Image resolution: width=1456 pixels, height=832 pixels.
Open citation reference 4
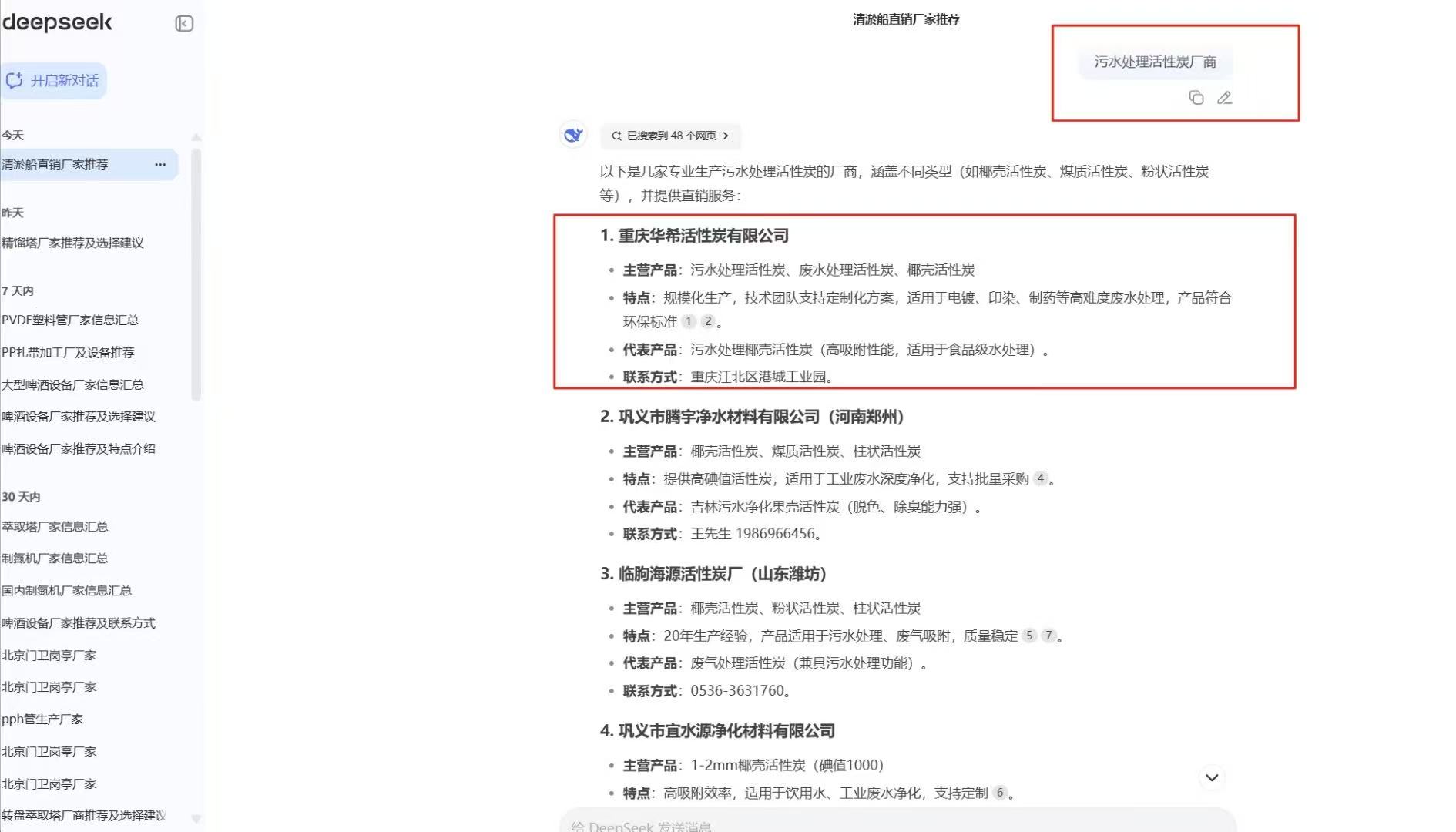click(x=1041, y=478)
